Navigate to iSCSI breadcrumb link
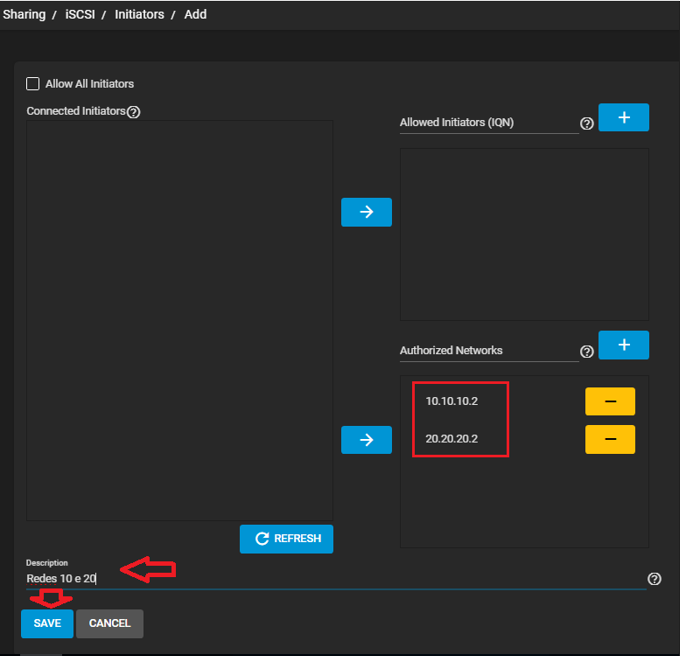Screen dimensions: 680x656 pyautogui.click(x=77, y=15)
